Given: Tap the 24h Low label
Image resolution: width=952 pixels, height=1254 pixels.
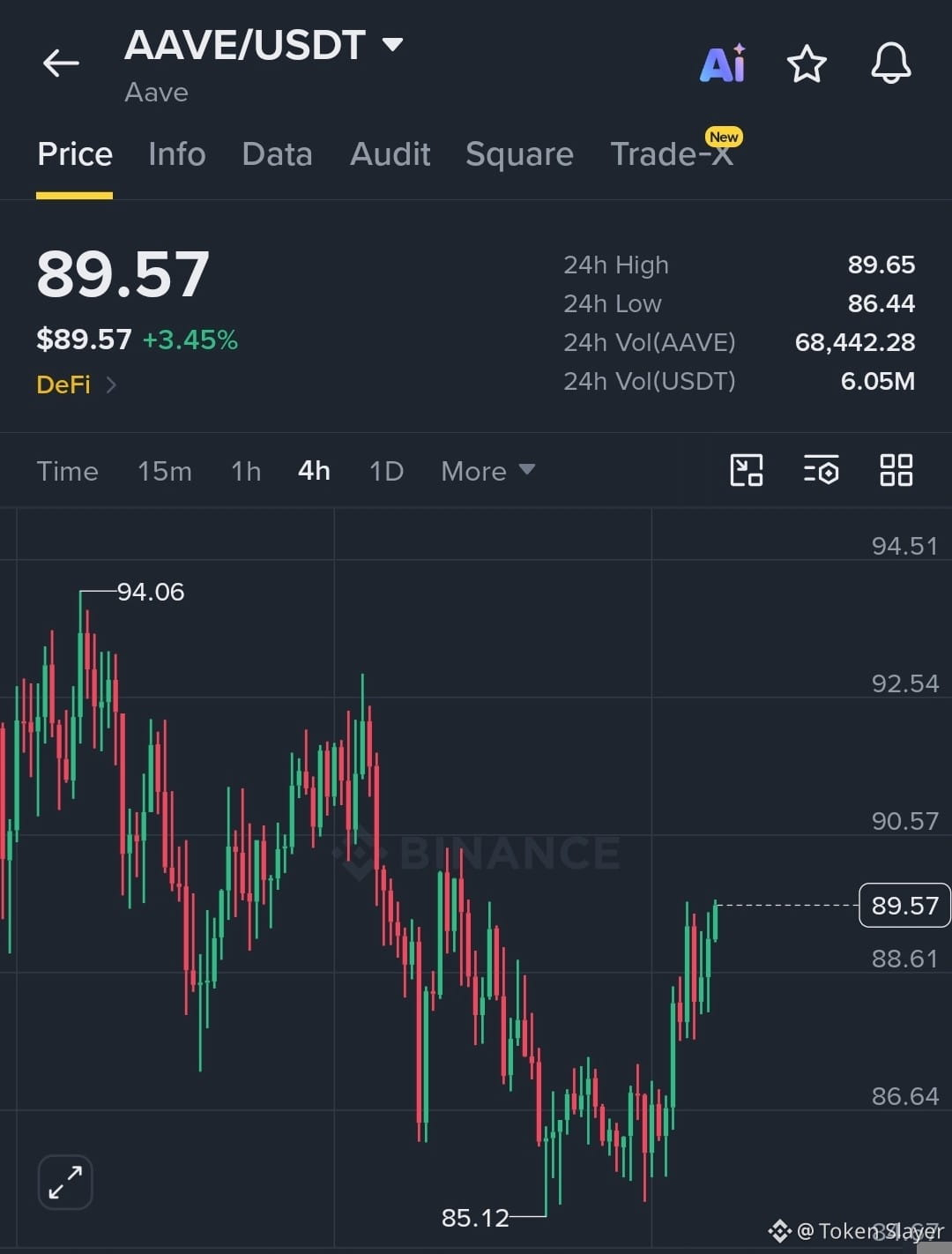Looking at the screenshot, I should pos(613,303).
